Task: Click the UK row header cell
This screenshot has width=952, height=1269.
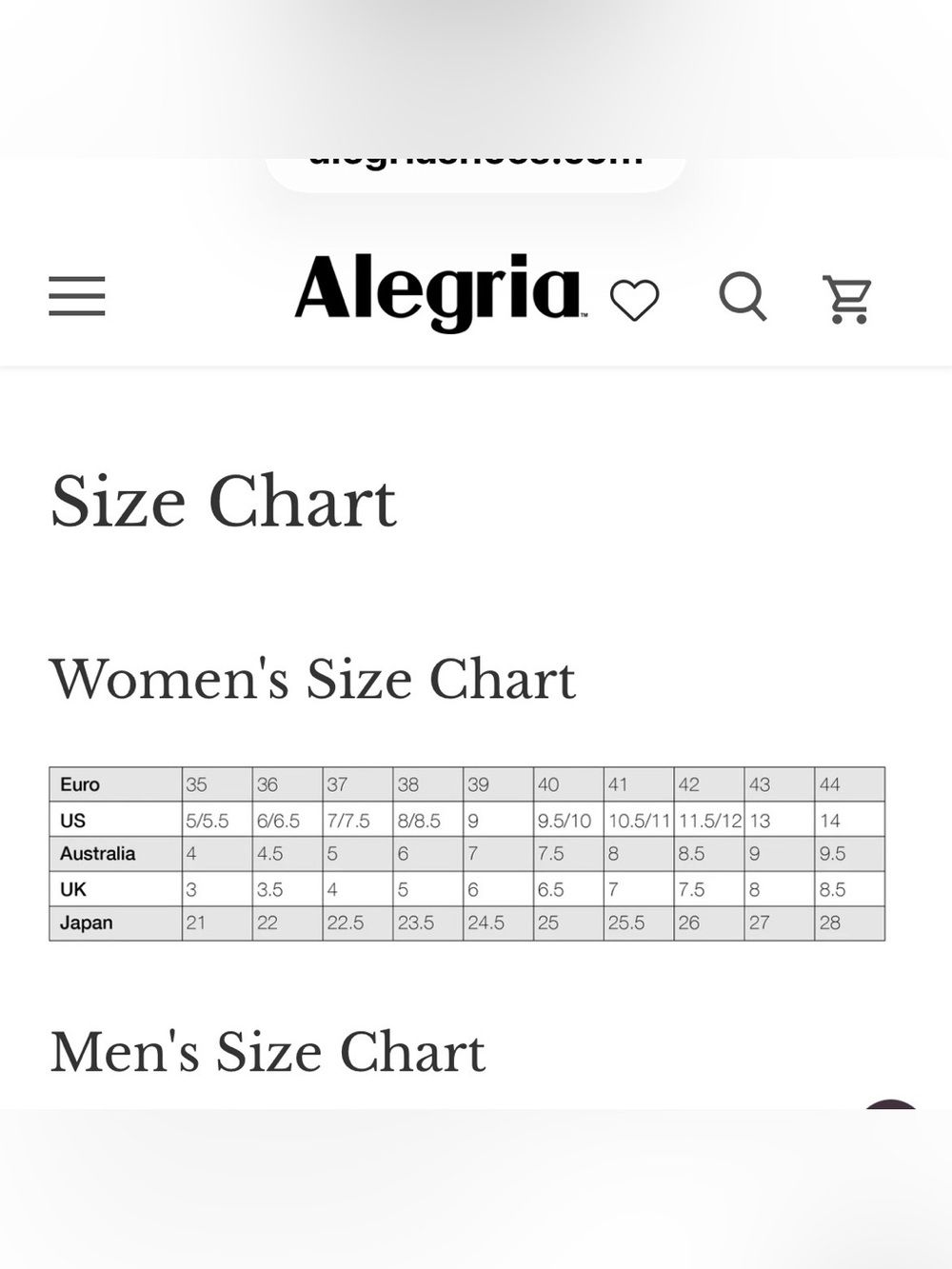Action: coord(115,889)
